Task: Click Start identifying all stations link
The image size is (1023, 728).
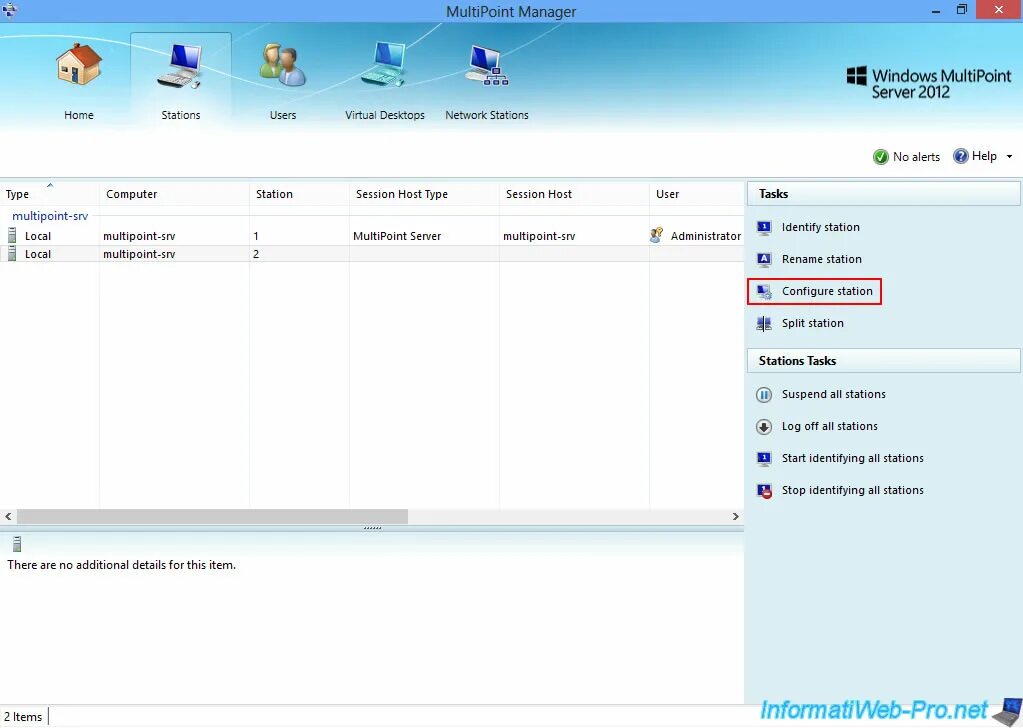Action: 853,458
